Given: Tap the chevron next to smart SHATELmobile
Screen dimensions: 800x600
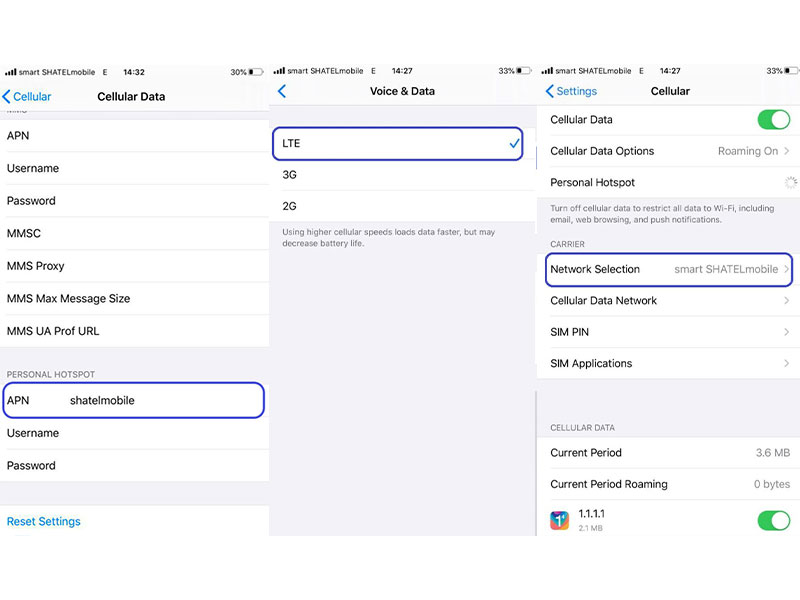Looking at the screenshot, I should 786,269.
